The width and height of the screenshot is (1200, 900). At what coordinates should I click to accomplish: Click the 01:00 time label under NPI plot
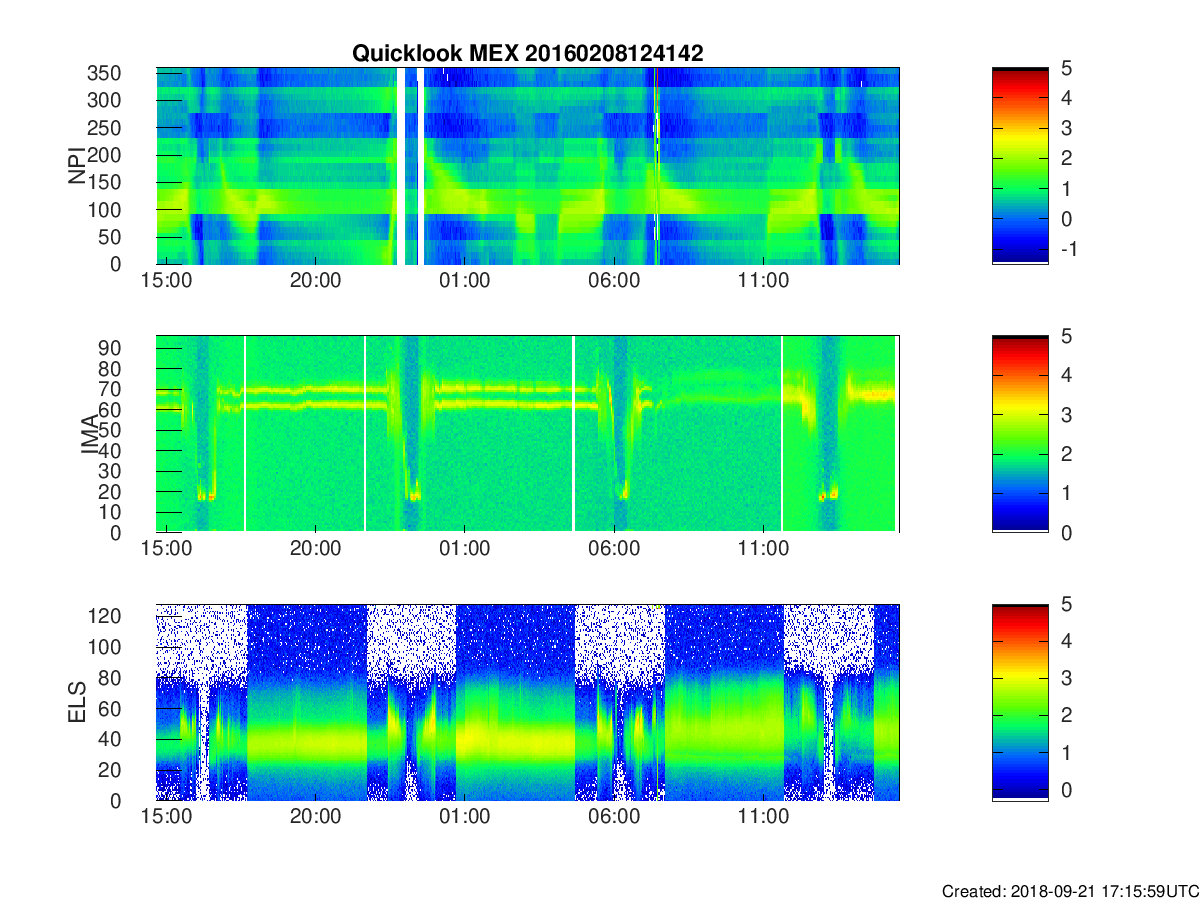pyautogui.click(x=465, y=282)
